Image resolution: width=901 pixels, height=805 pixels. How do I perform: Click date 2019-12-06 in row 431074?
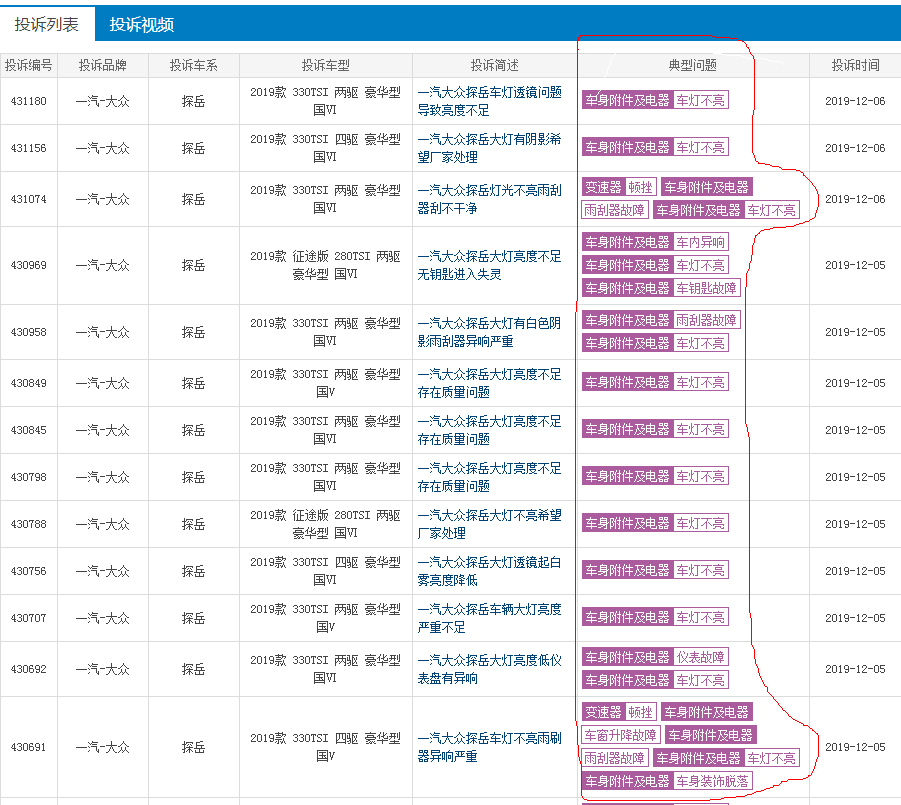[856, 199]
